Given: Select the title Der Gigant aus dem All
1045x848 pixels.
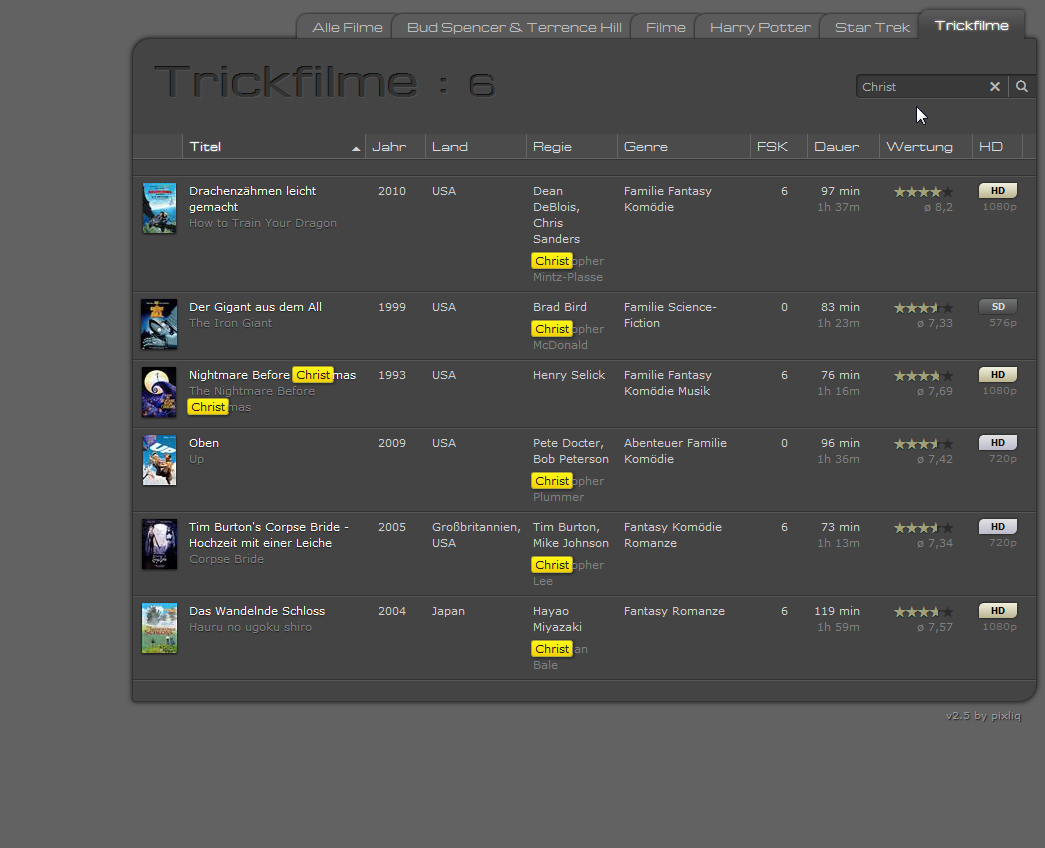Looking at the screenshot, I should click(x=255, y=307).
